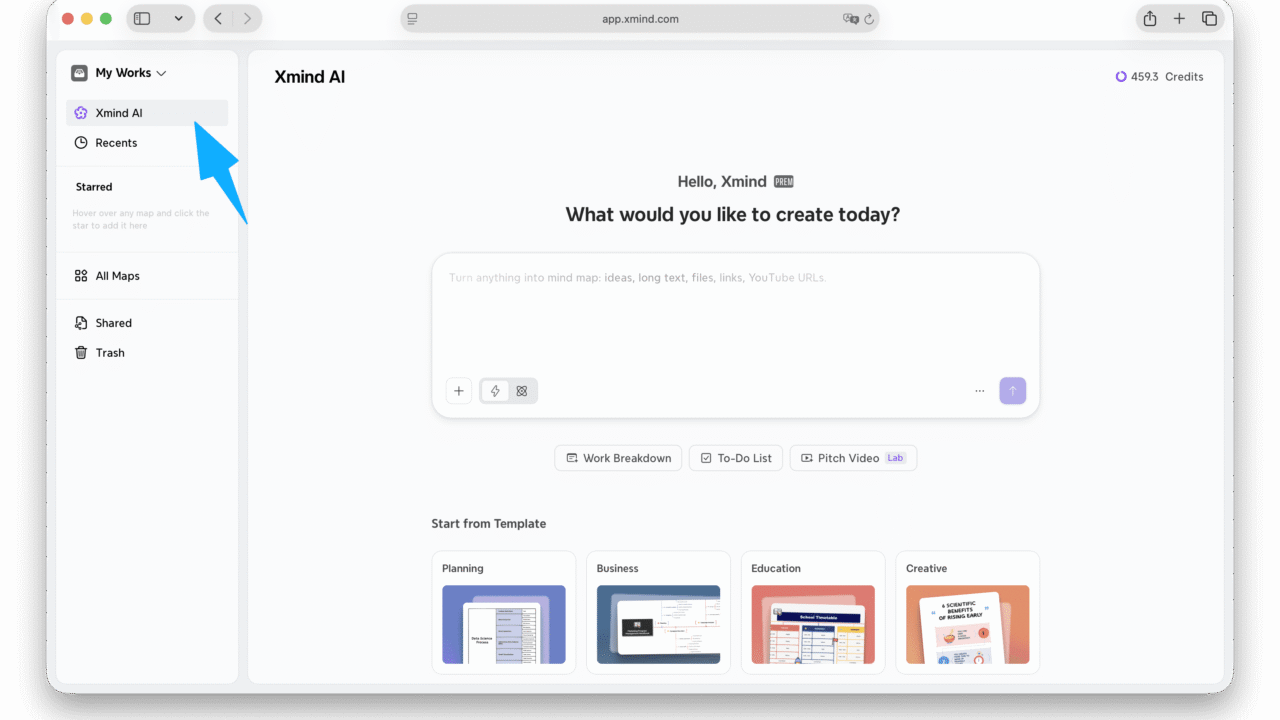The height and width of the screenshot is (720, 1280).
Task: Select the lightning fast mode toggle
Action: pyautogui.click(x=495, y=391)
